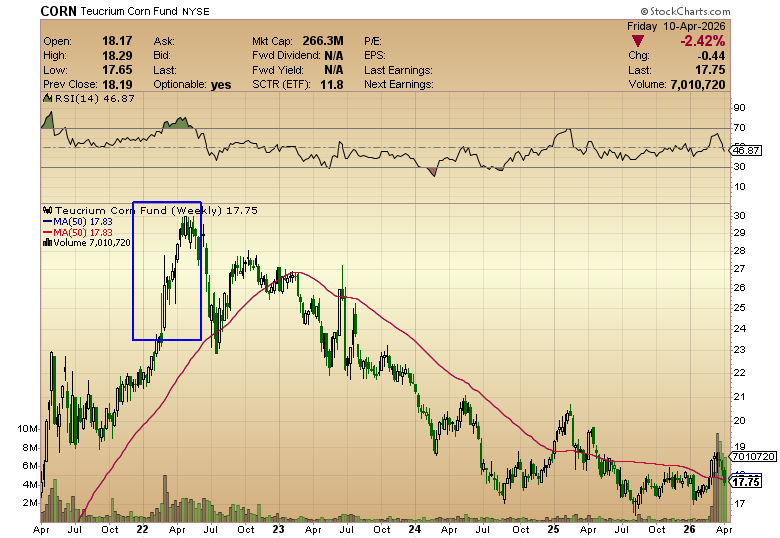
Task: Click the year 23 on the time axis
Action: [x=278, y=529]
